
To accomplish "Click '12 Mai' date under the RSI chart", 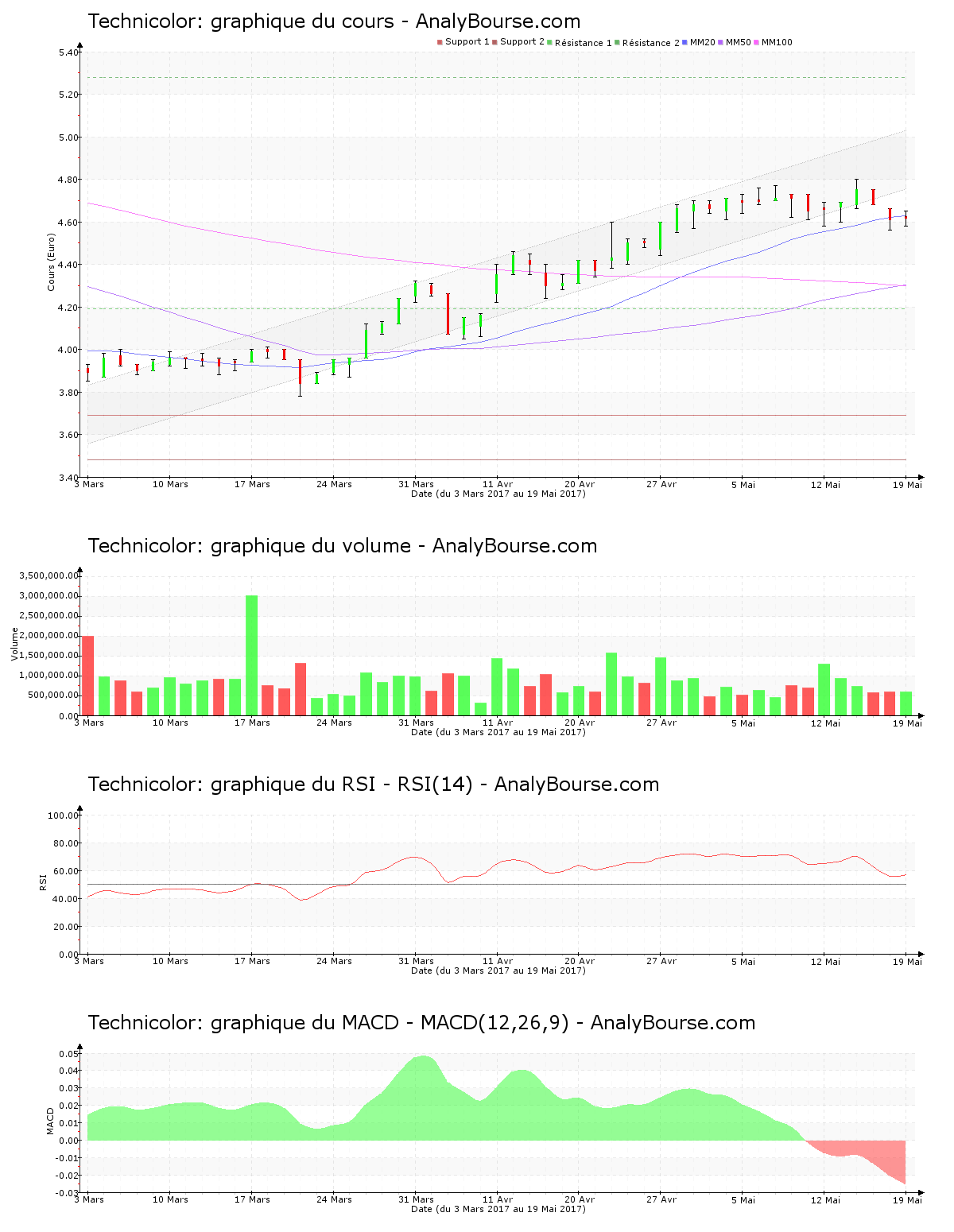I will [825, 961].
